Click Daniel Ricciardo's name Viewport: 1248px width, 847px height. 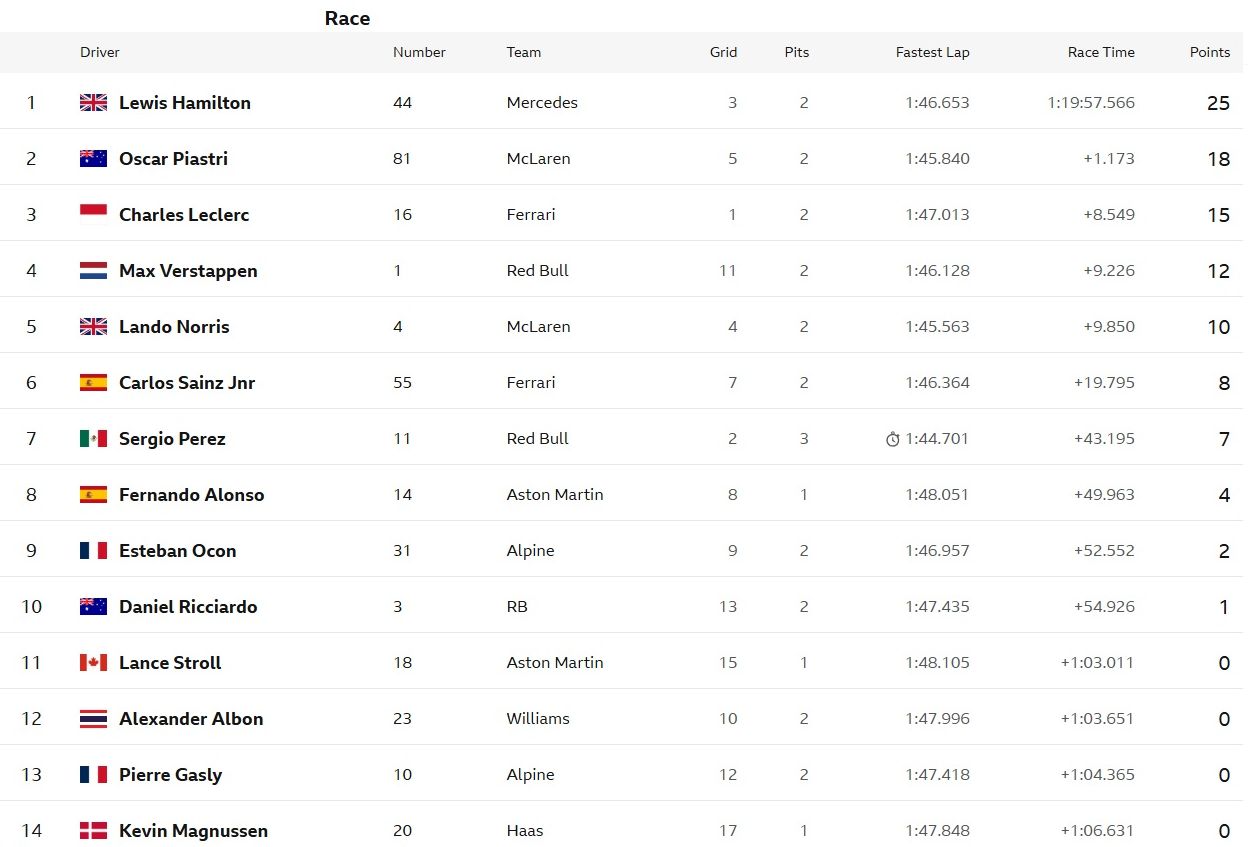188,606
